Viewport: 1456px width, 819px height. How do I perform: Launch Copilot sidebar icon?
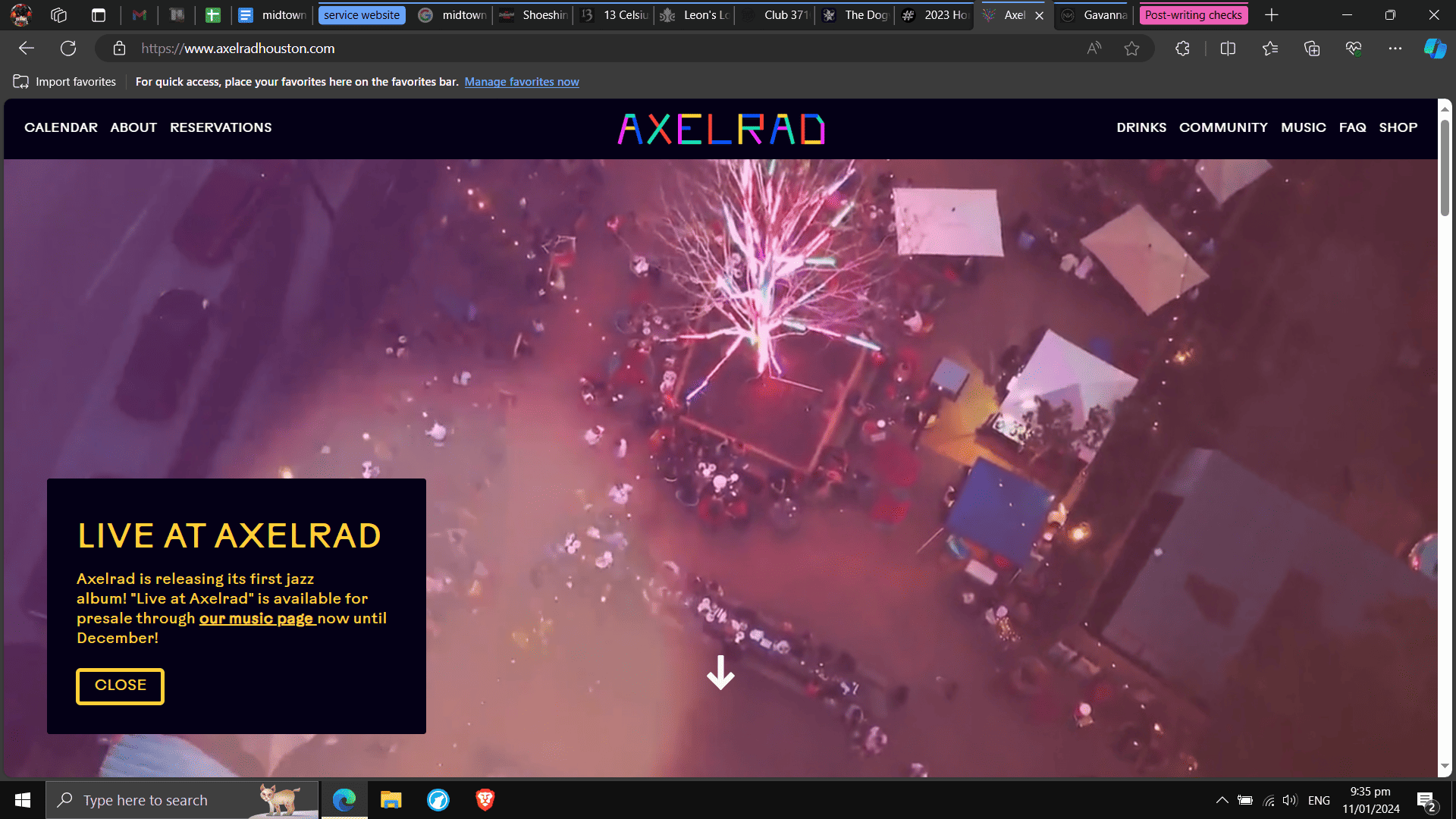1435,49
